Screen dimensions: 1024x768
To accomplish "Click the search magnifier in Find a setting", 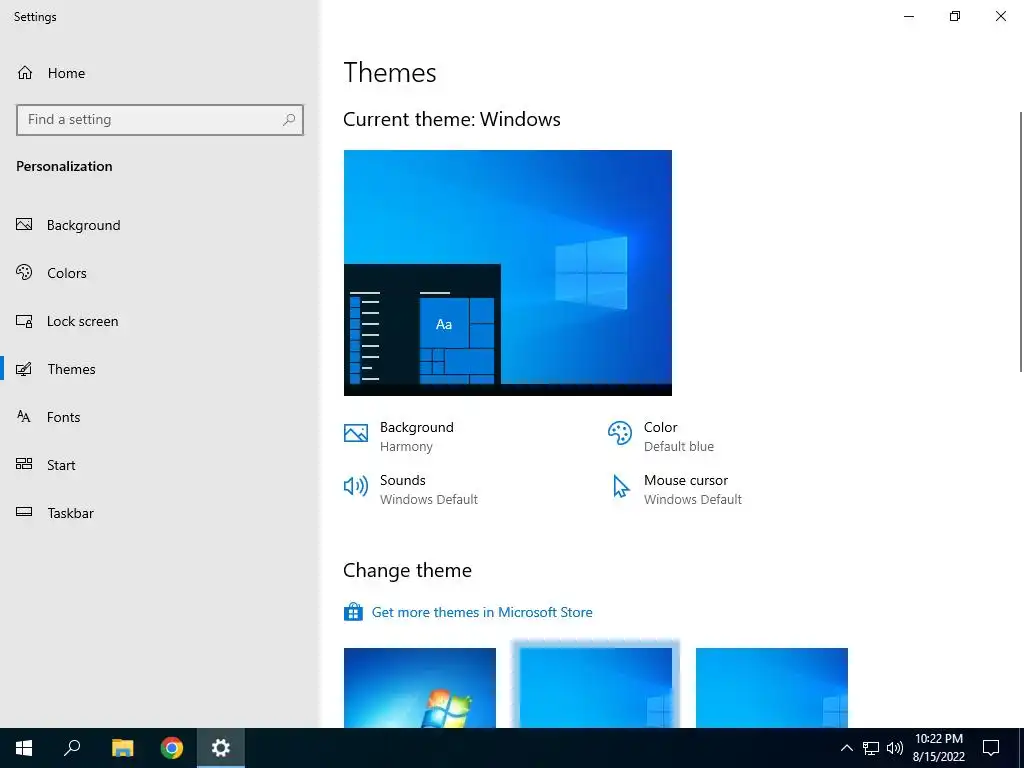I will click(289, 120).
